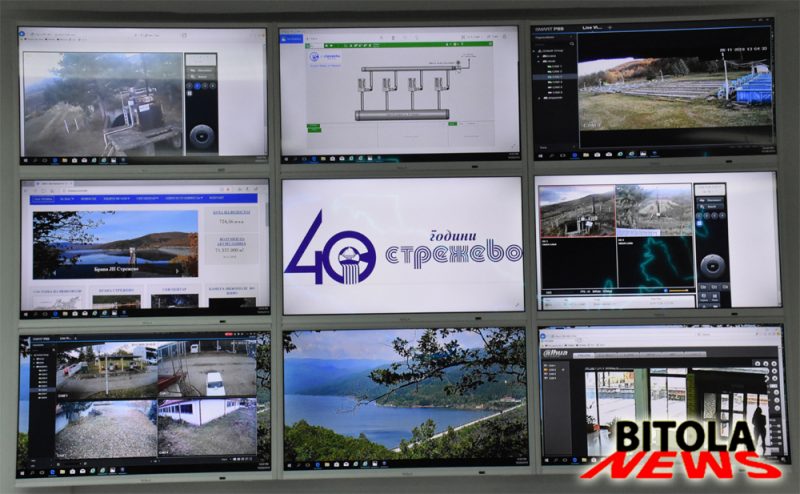Click the PTZ joystick on the middle-right monitor
The height and width of the screenshot is (494, 800).
[x=711, y=265]
